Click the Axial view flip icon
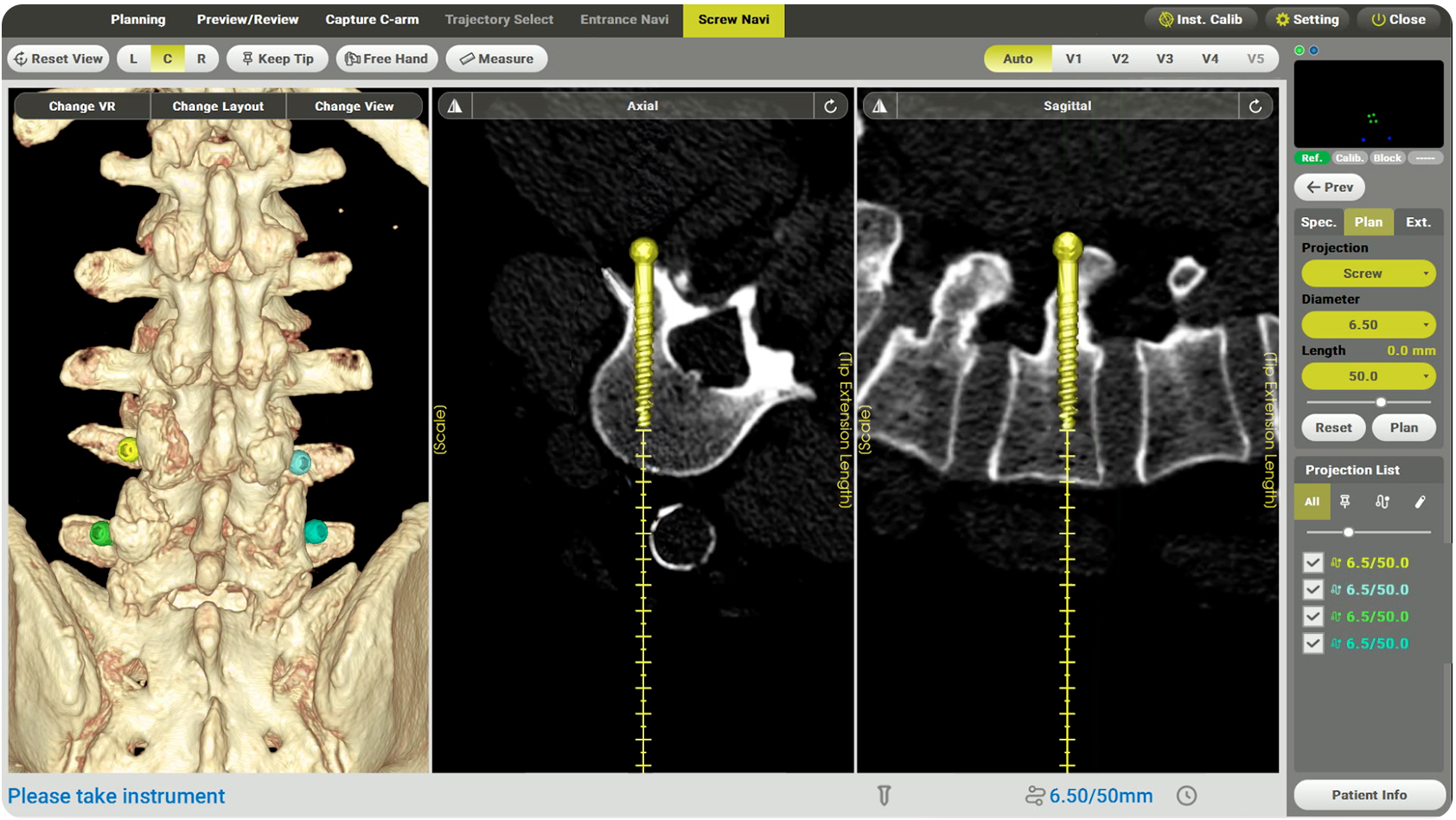The height and width of the screenshot is (820, 1456). [x=455, y=106]
